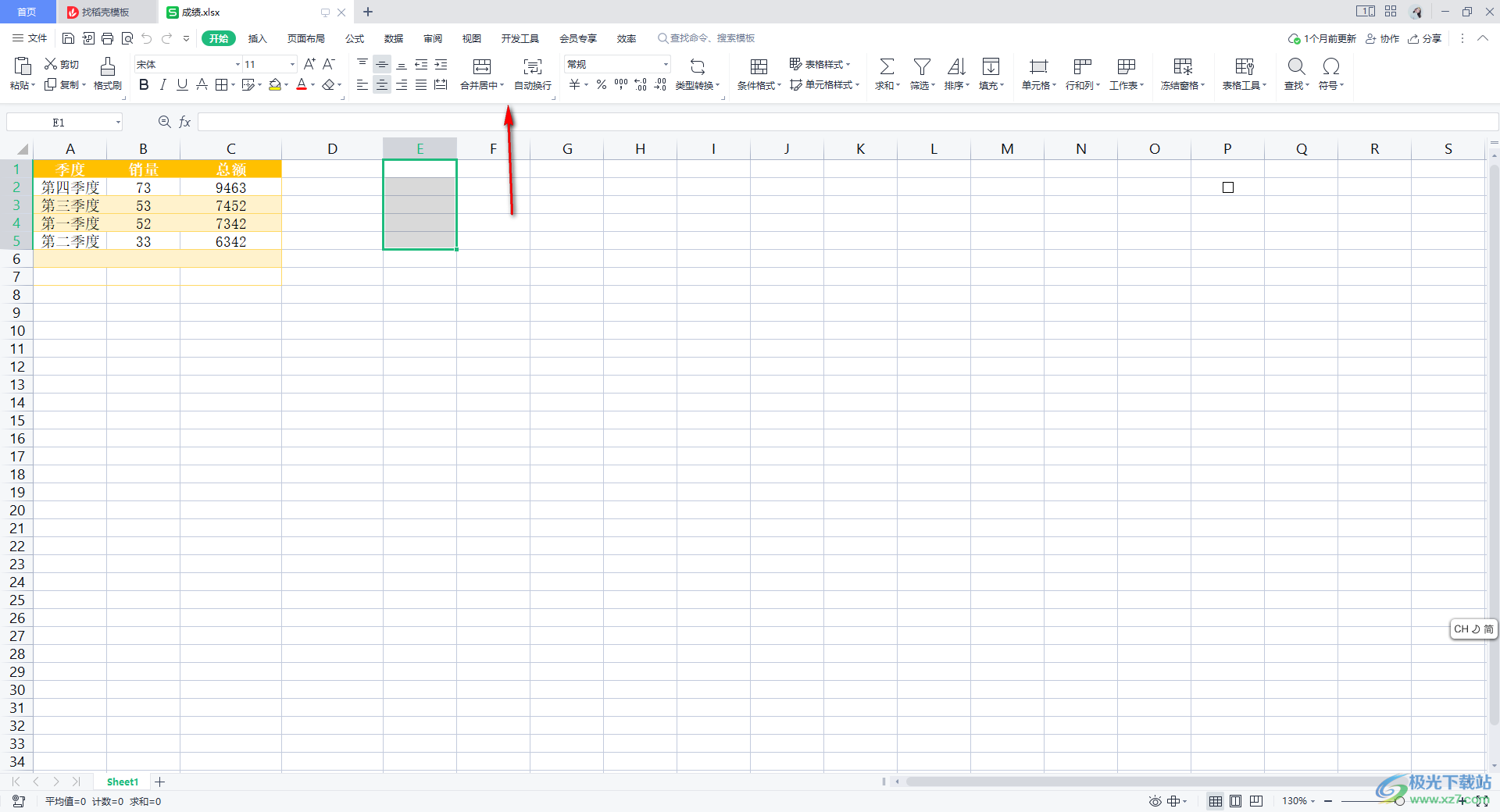Open the font size dropdown showing 11
Screen dimensions: 1500x812
click(293, 64)
